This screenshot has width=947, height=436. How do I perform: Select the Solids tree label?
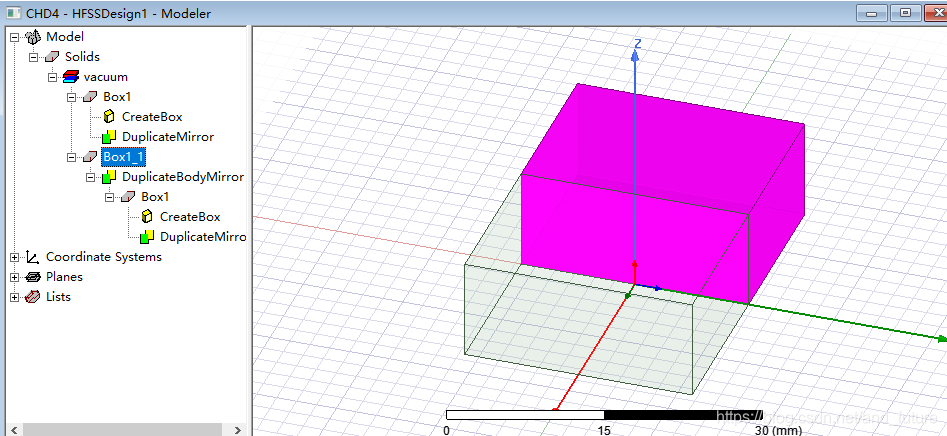(x=82, y=57)
